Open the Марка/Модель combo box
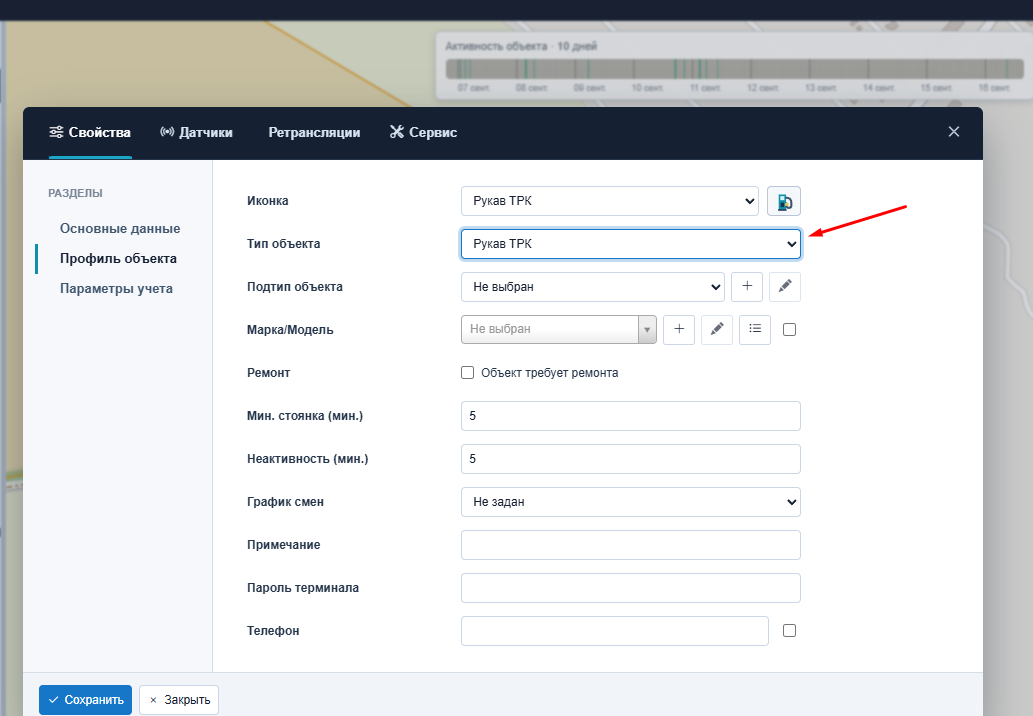 tap(559, 329)
